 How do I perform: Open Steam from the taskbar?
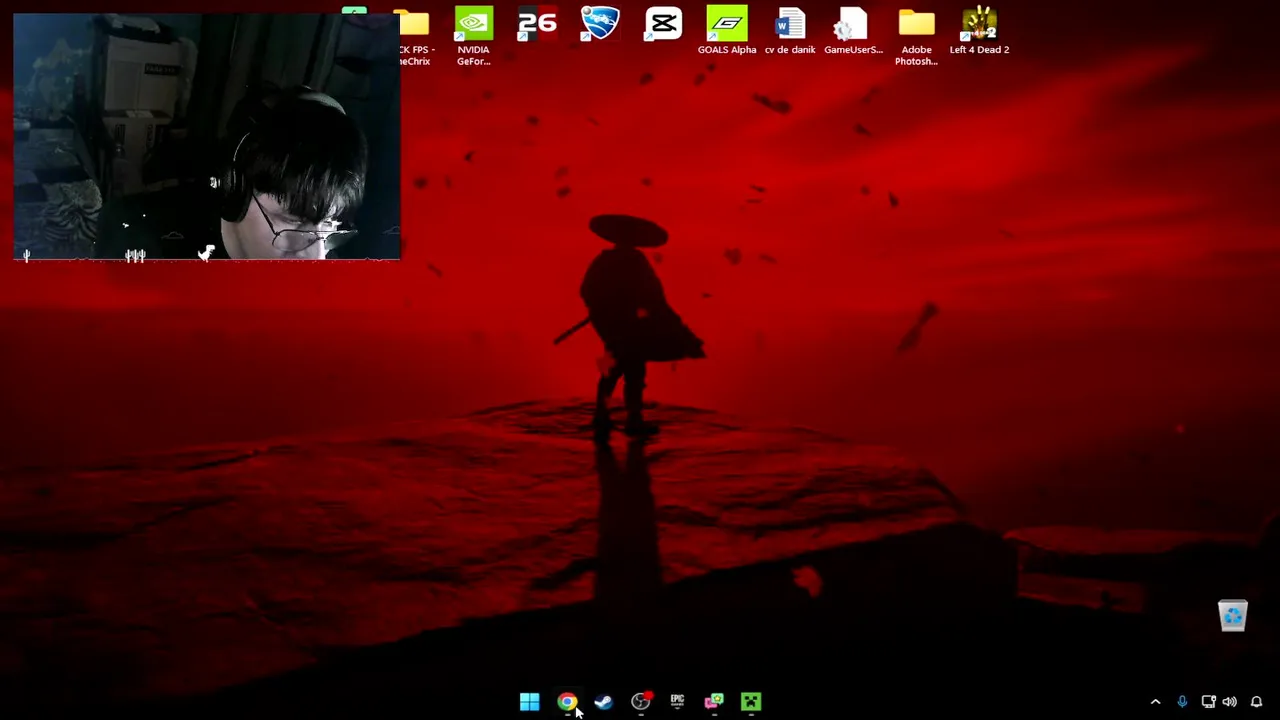click(x=604, y=702)
